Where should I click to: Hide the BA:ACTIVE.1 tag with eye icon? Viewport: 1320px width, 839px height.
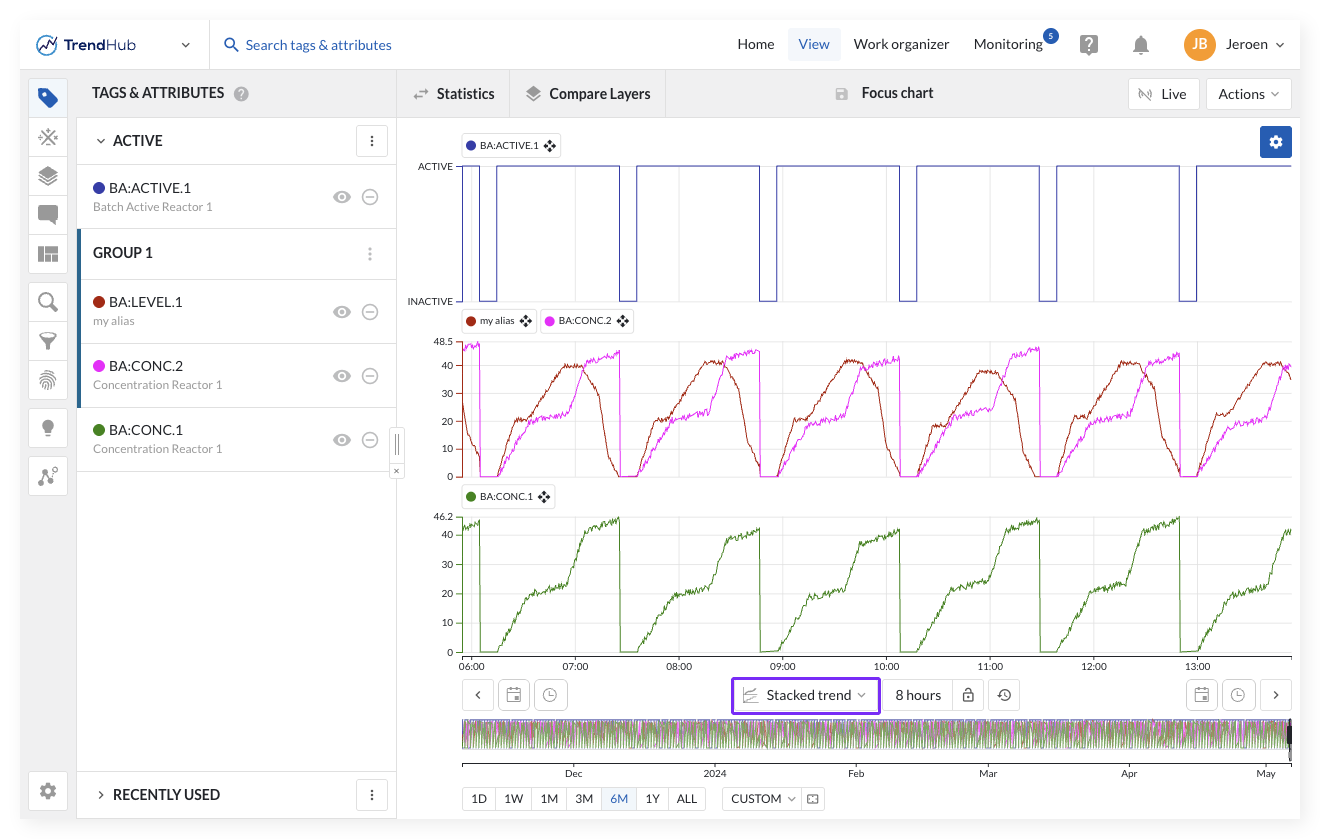tap(342, 197)
